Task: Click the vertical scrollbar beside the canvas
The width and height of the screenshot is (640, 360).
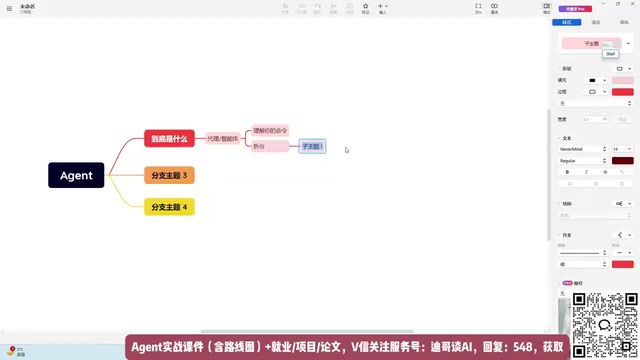Action: (x=549, y=176)
